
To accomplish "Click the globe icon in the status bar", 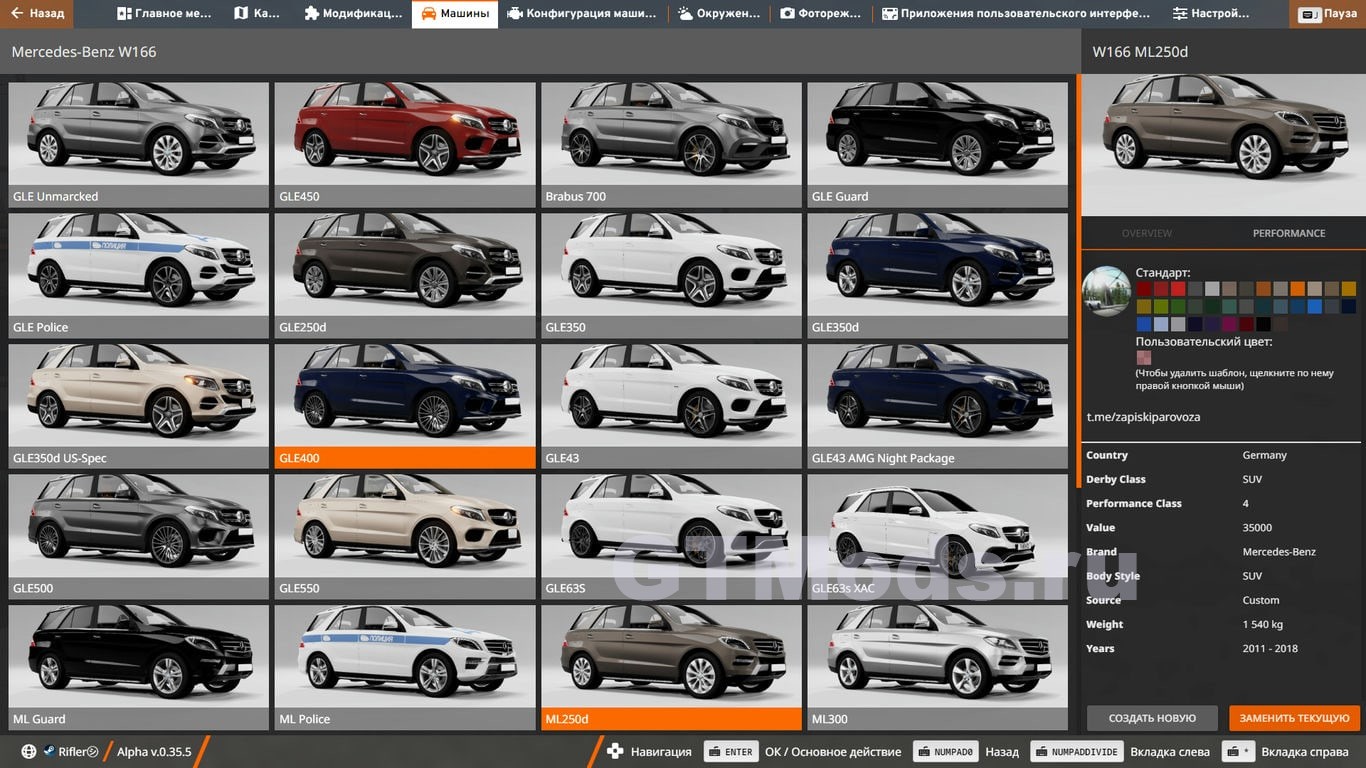I will point(28,752).
